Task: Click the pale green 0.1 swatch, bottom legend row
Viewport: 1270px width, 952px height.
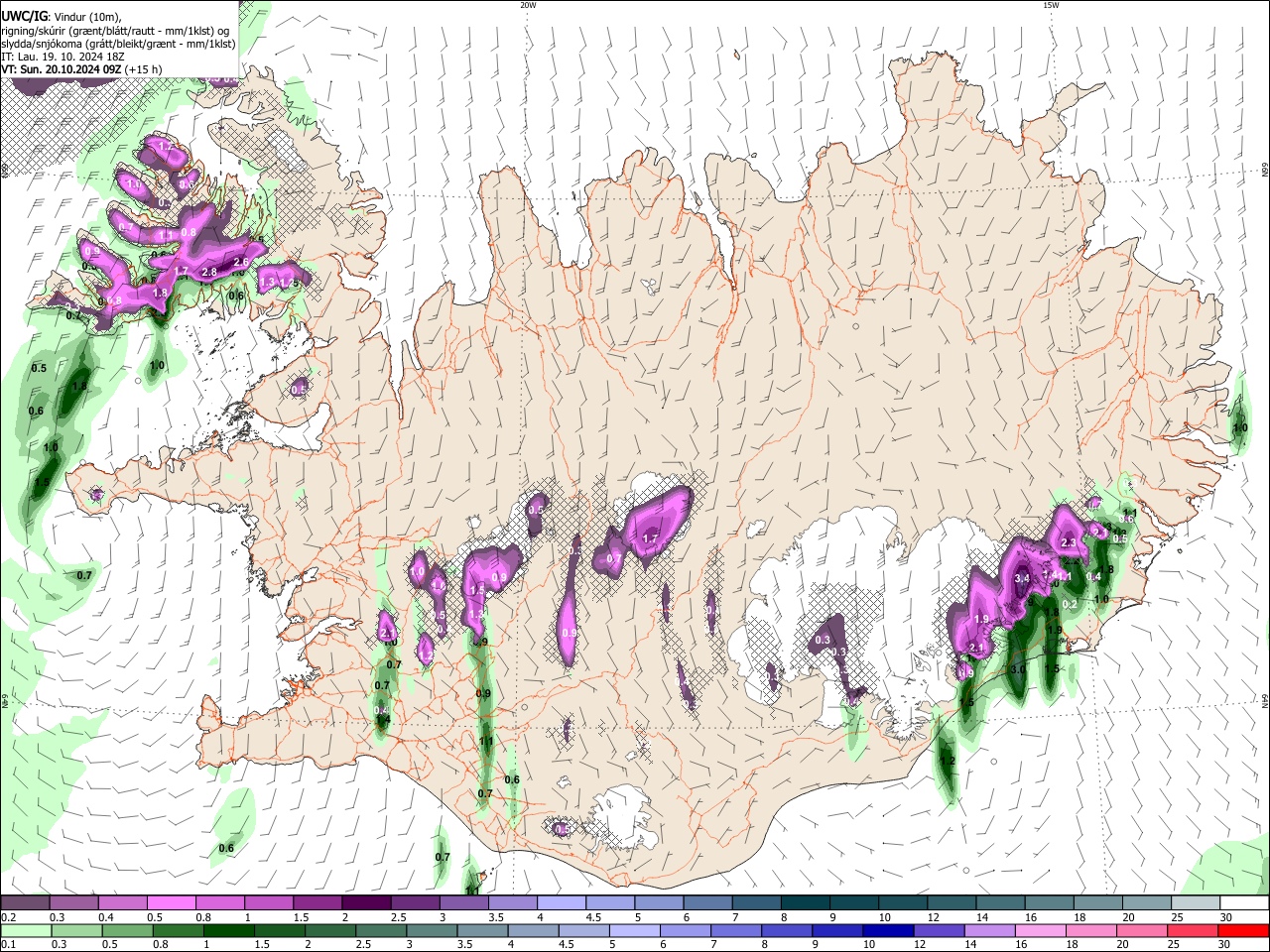Action: pyautogui.click(x=26, y=931)
